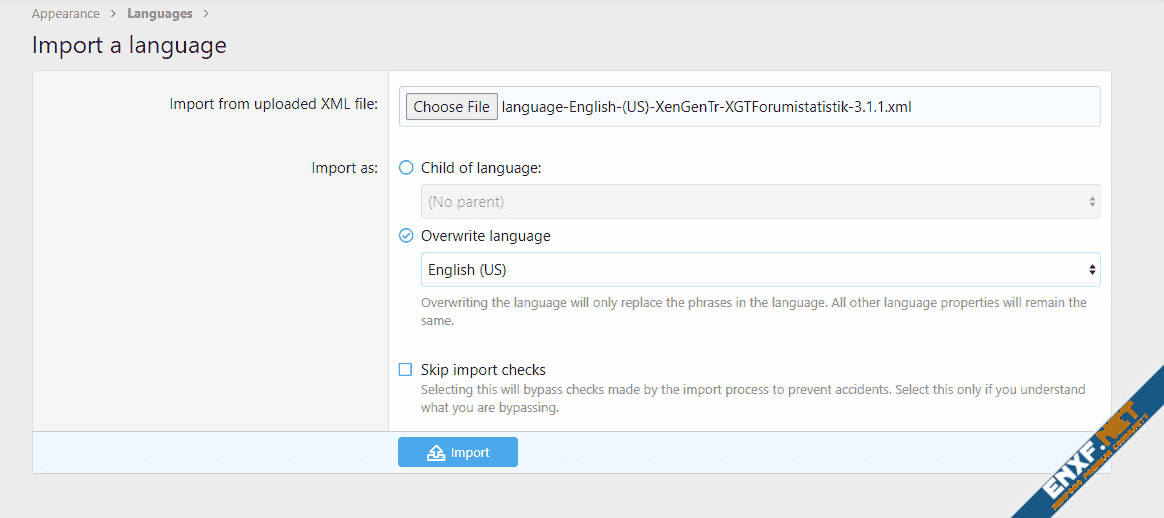This screenshot has width=1164, height=518.
Task: Enable the 'Skip import checks' checkbox
Action: pos(406,370)
